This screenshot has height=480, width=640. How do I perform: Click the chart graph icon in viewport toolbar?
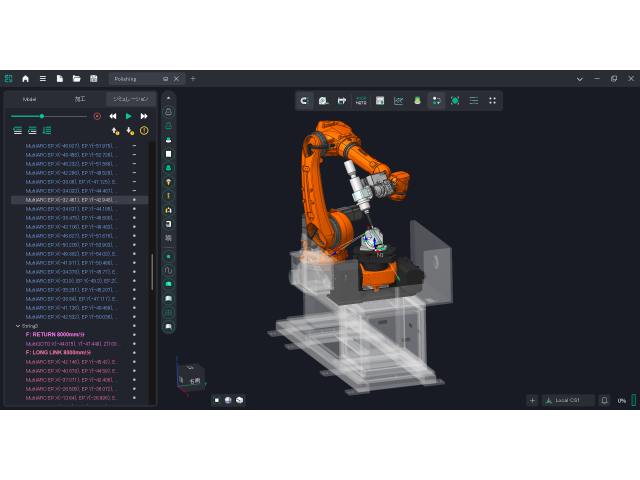point(399,100)
